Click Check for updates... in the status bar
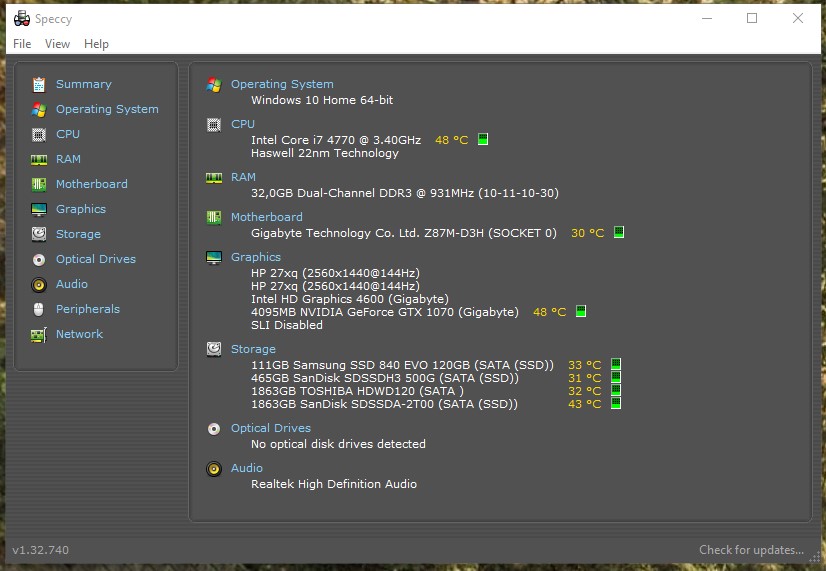This screenshot has width=826, height=571. 751,550
